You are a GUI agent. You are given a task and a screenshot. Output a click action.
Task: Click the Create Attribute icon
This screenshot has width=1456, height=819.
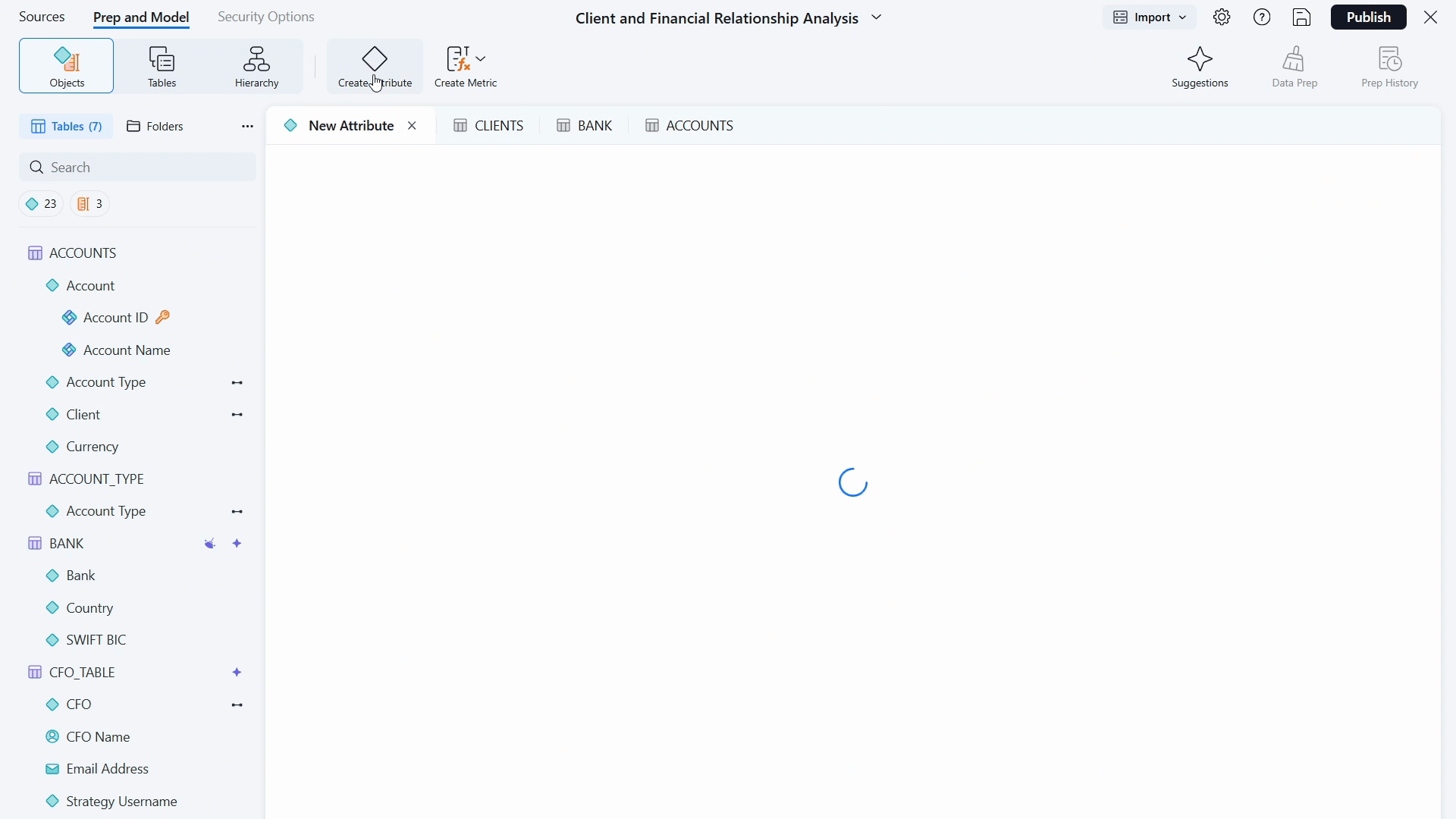point(375,58)
